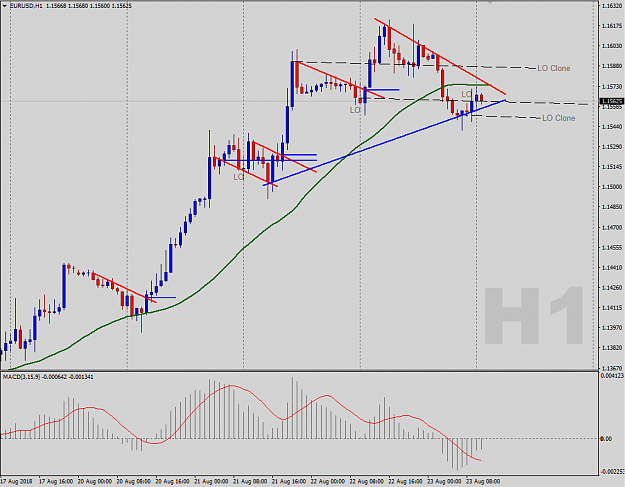Click the 22 Aug 08:00 time label

tap(367, 481)
